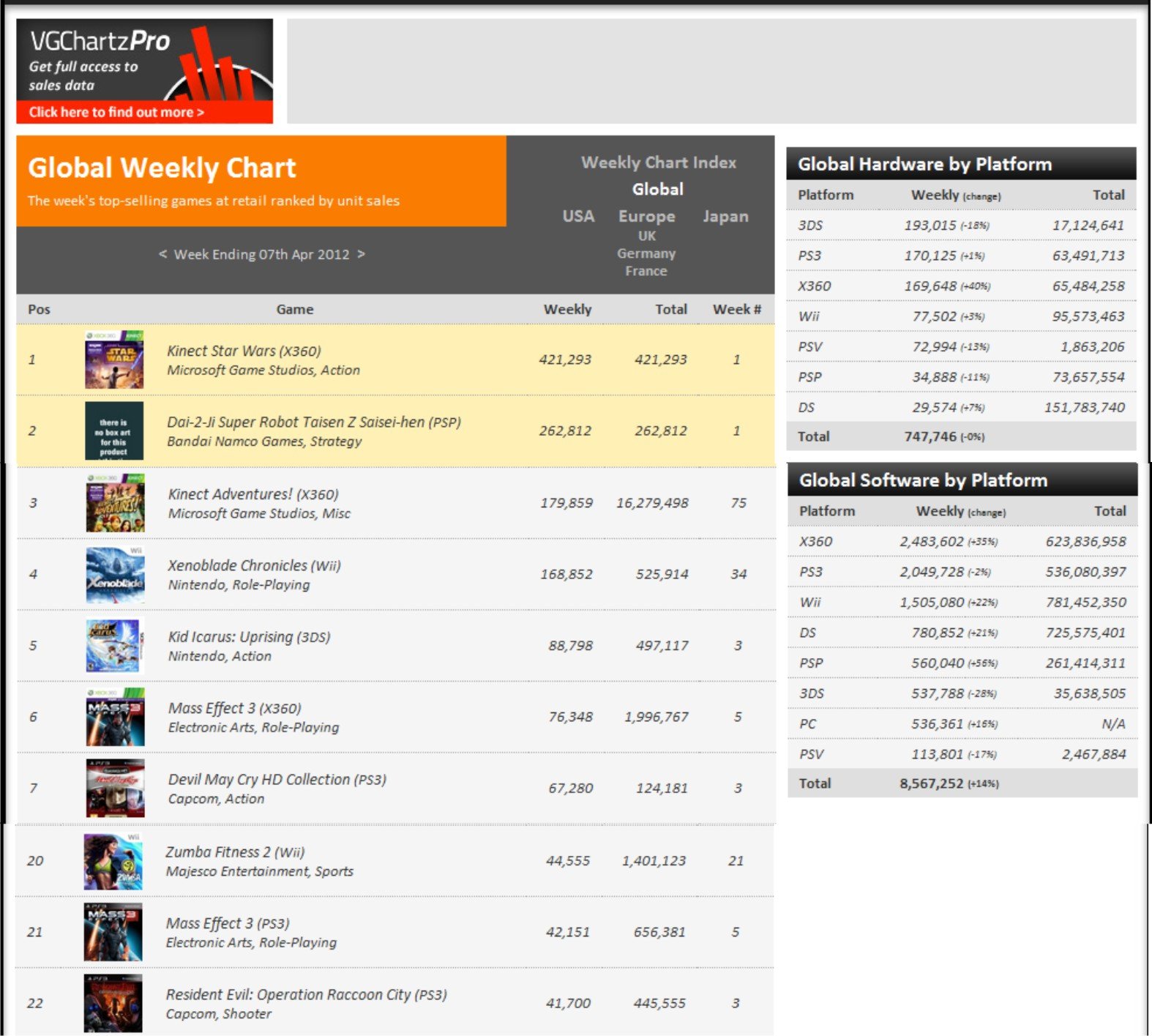Click PC row in Global Software table
Screen dimensions: 1152x1036
[962, 724]
